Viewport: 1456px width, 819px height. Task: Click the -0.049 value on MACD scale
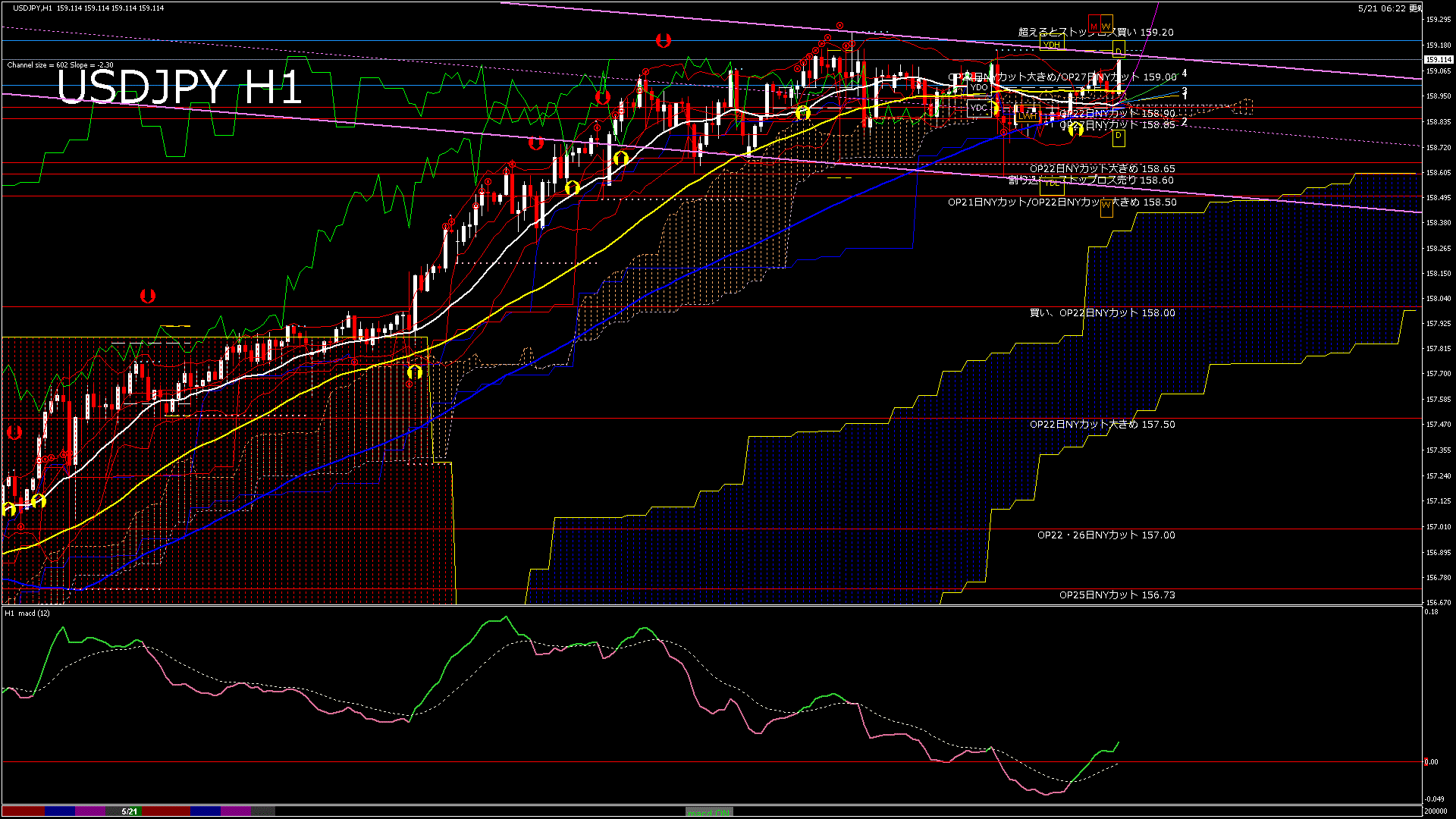click(1434, 799)
